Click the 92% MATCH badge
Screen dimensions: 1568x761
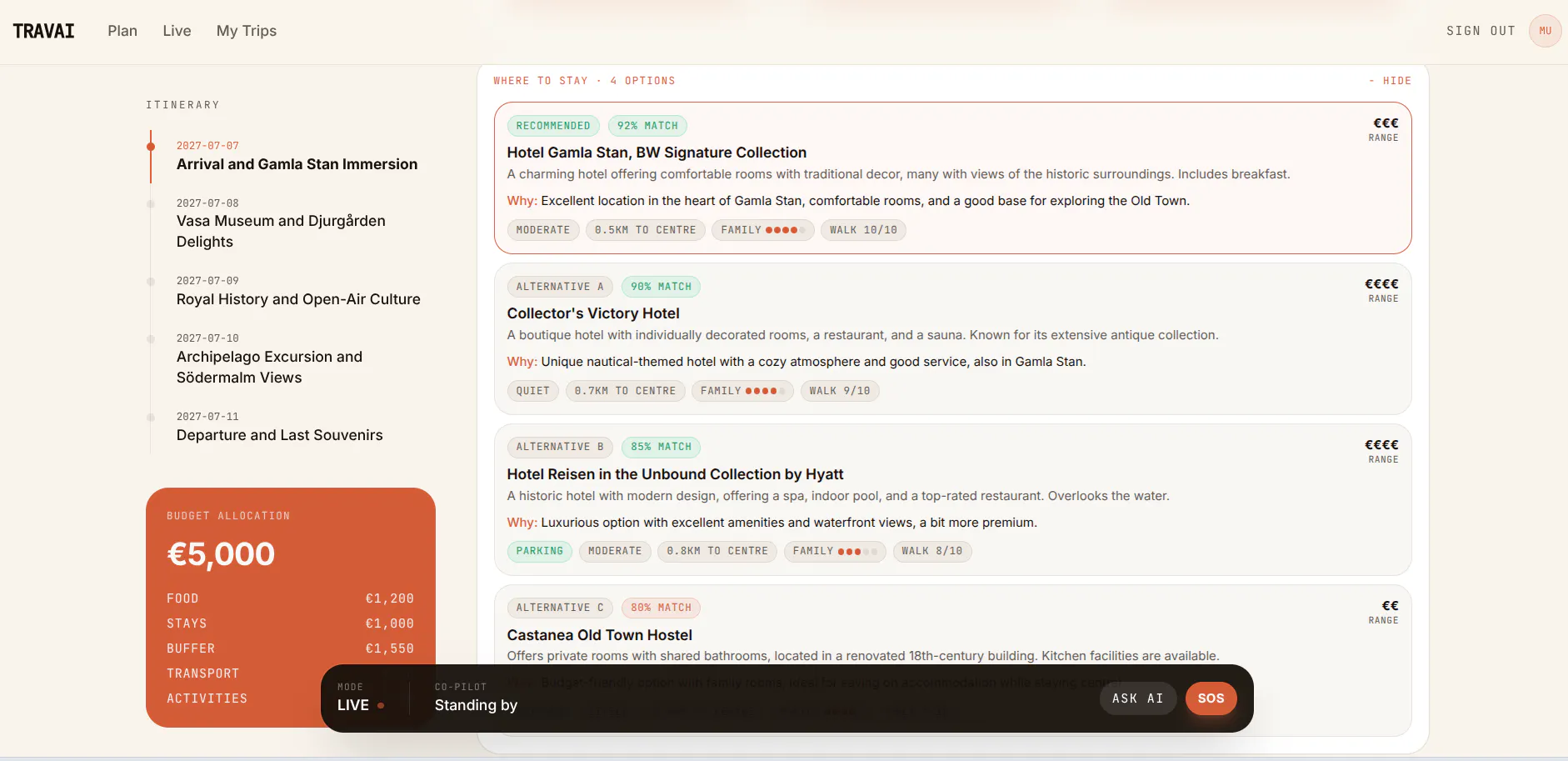[x=647, y=126]
